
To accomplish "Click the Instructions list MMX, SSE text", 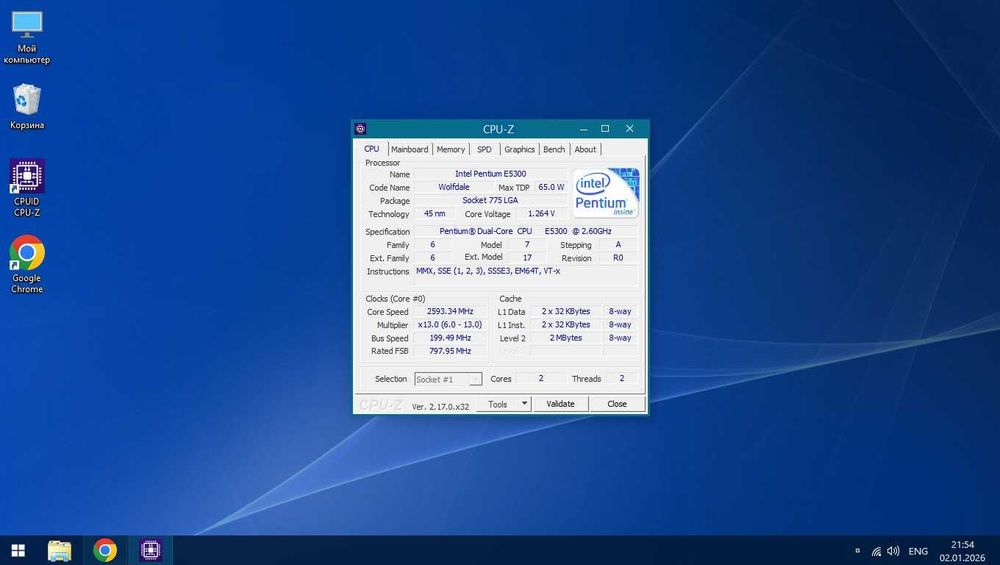I will (488, 271).
